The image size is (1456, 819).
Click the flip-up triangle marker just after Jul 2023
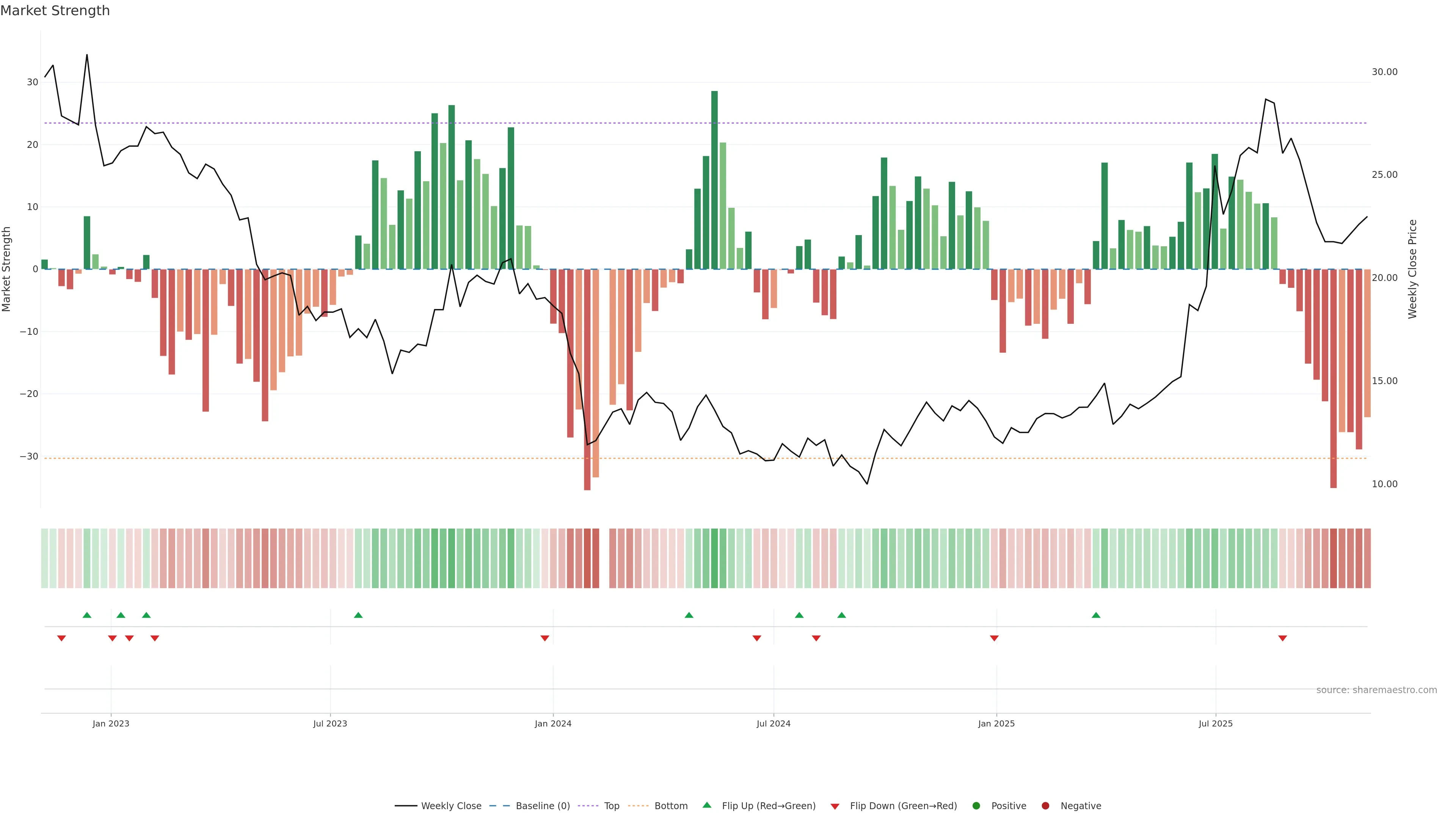tap(358, 615)
